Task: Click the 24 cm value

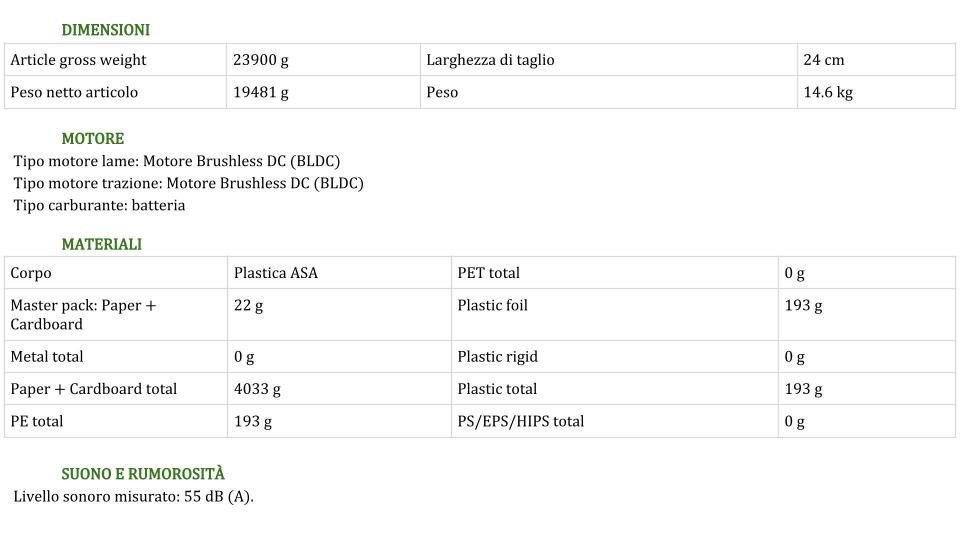Action: pyautogui.click(x=823, y=60)
